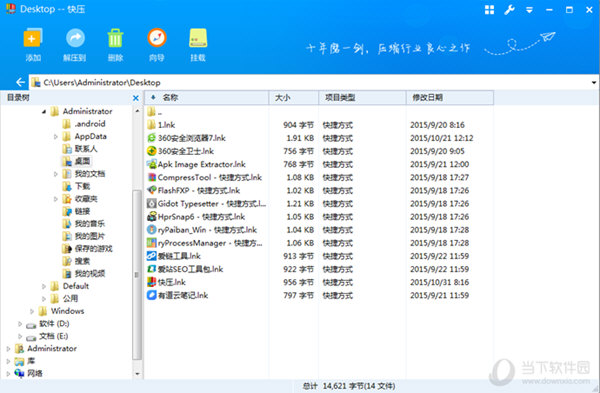Collapse the Administrator tree node

[44, 111]
